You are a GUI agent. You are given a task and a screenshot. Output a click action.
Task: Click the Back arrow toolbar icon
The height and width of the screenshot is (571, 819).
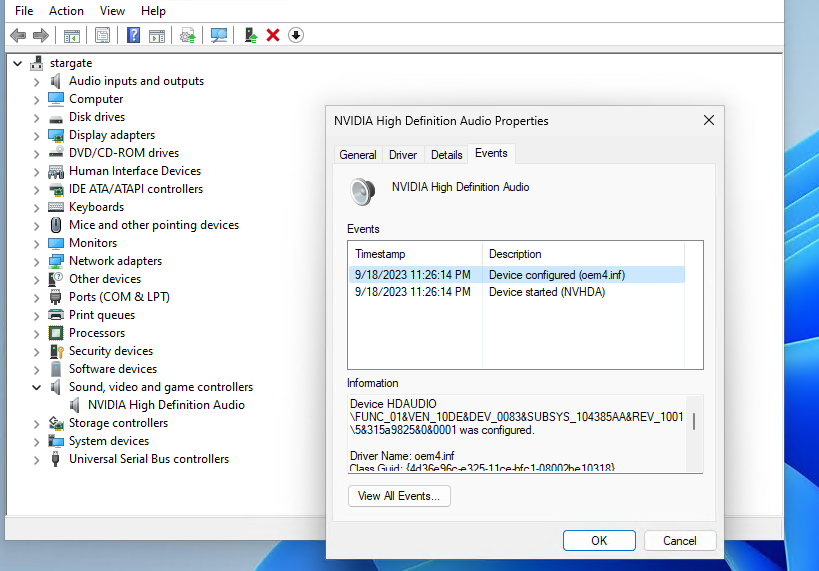(x=18, y=36)
